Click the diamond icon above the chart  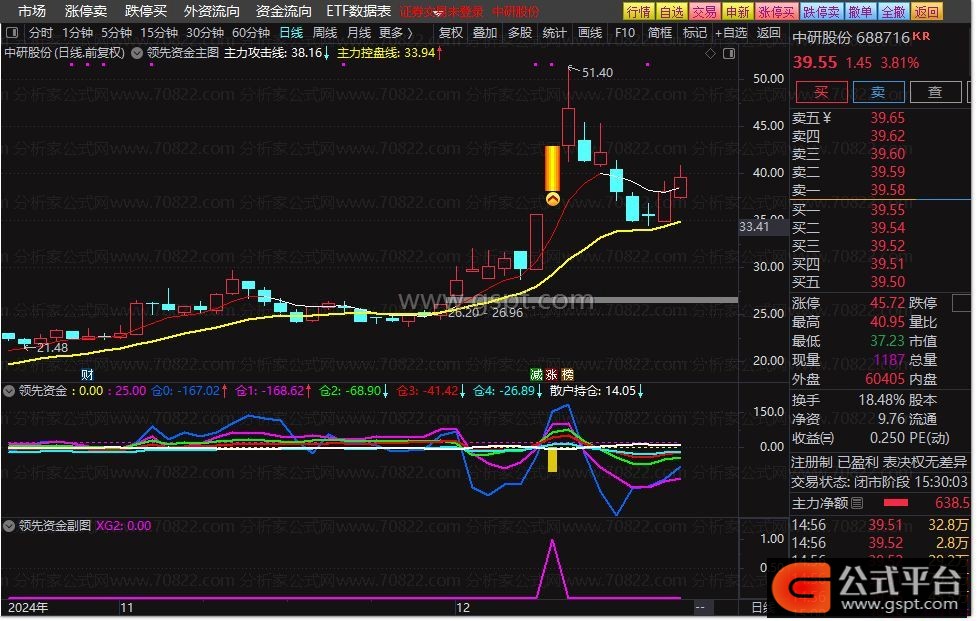(x=710, y=54)
